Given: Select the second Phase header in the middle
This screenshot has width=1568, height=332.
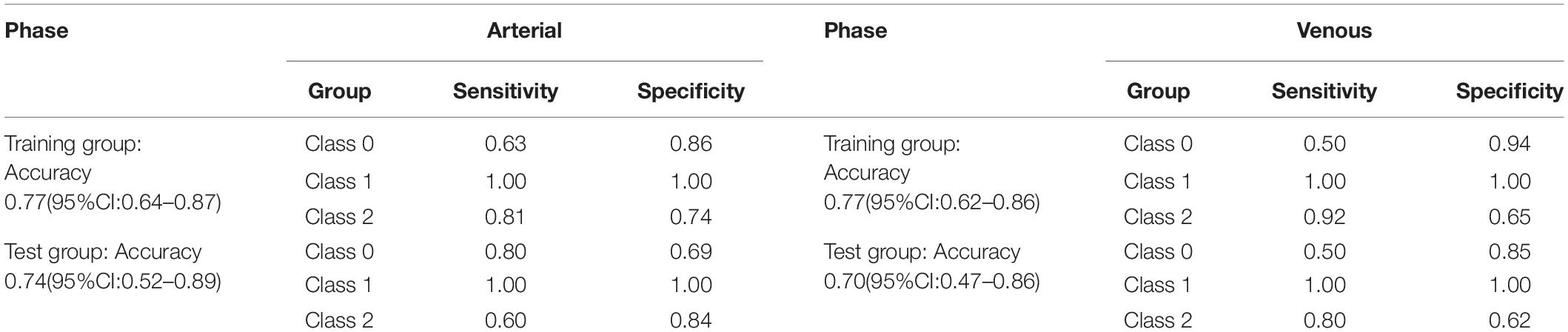Looking at the screenshot, I should click(855, 30).
